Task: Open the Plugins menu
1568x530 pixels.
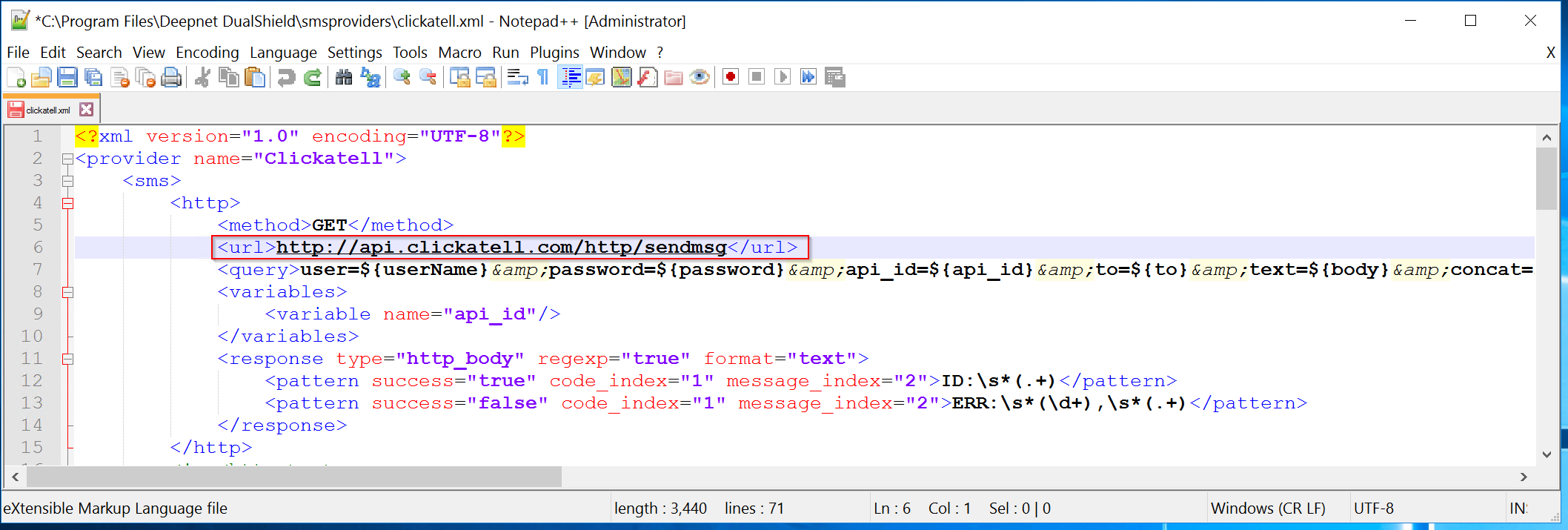Action: click(554, 53)
